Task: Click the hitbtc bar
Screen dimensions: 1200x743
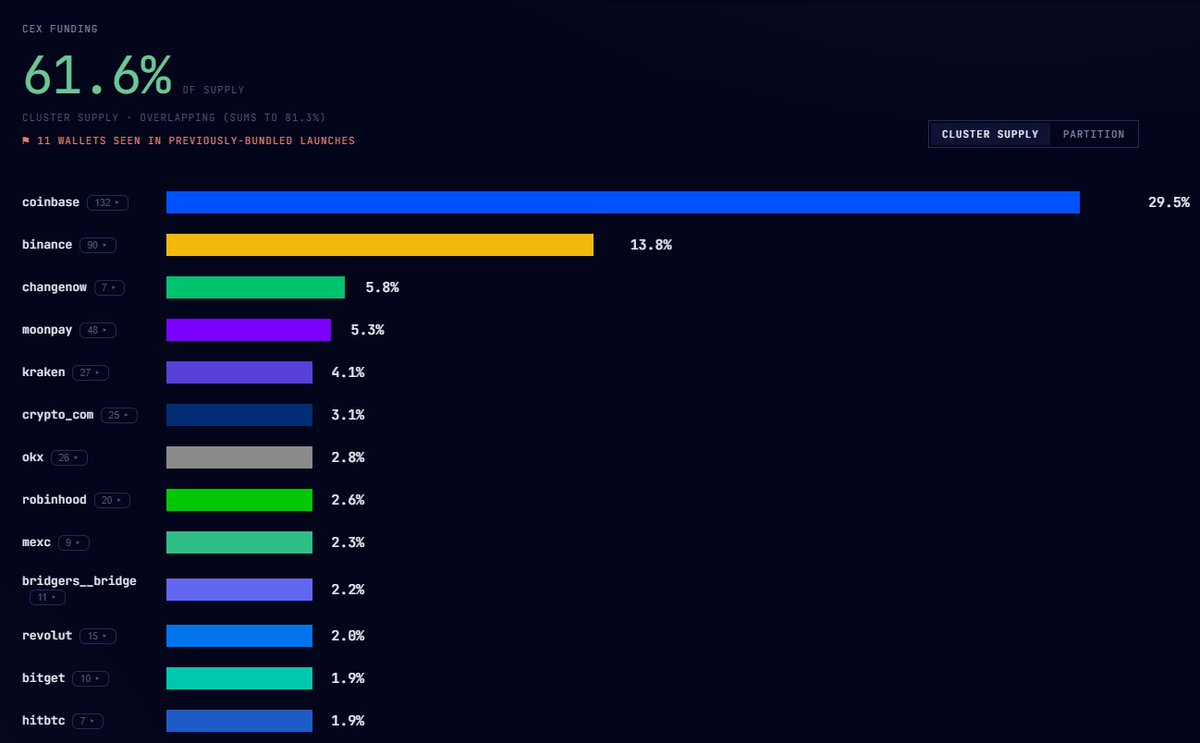Action: click(x=239, y=721)
